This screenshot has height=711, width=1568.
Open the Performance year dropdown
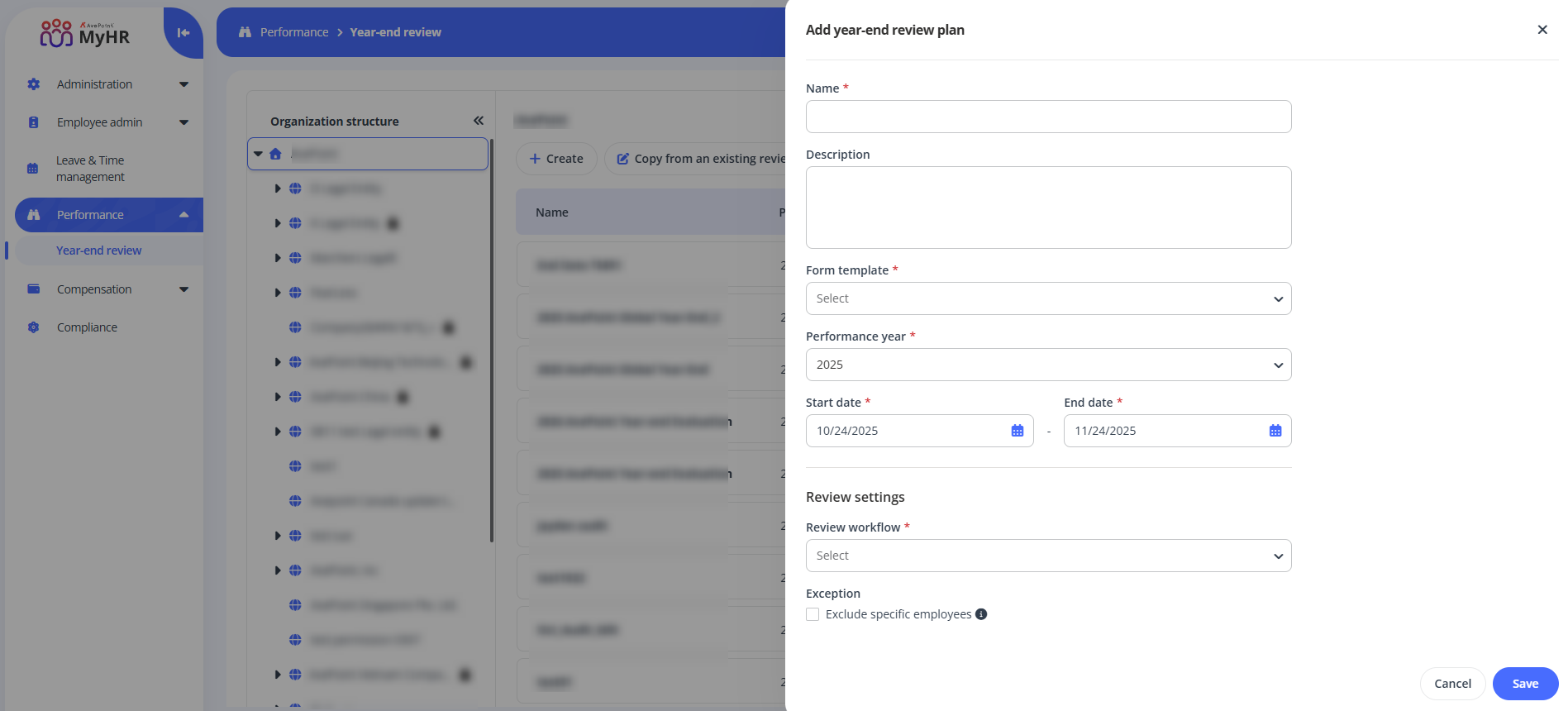1048,365
